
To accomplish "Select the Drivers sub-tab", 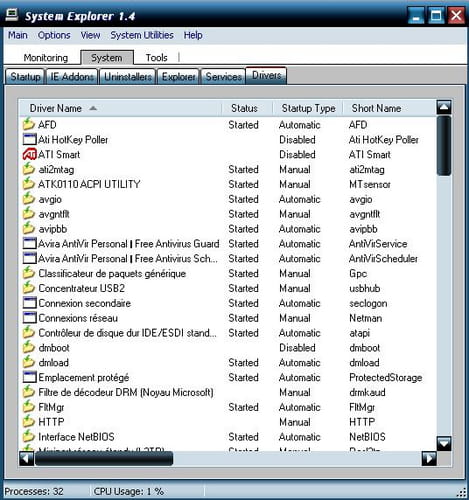I will coord(266,75).
